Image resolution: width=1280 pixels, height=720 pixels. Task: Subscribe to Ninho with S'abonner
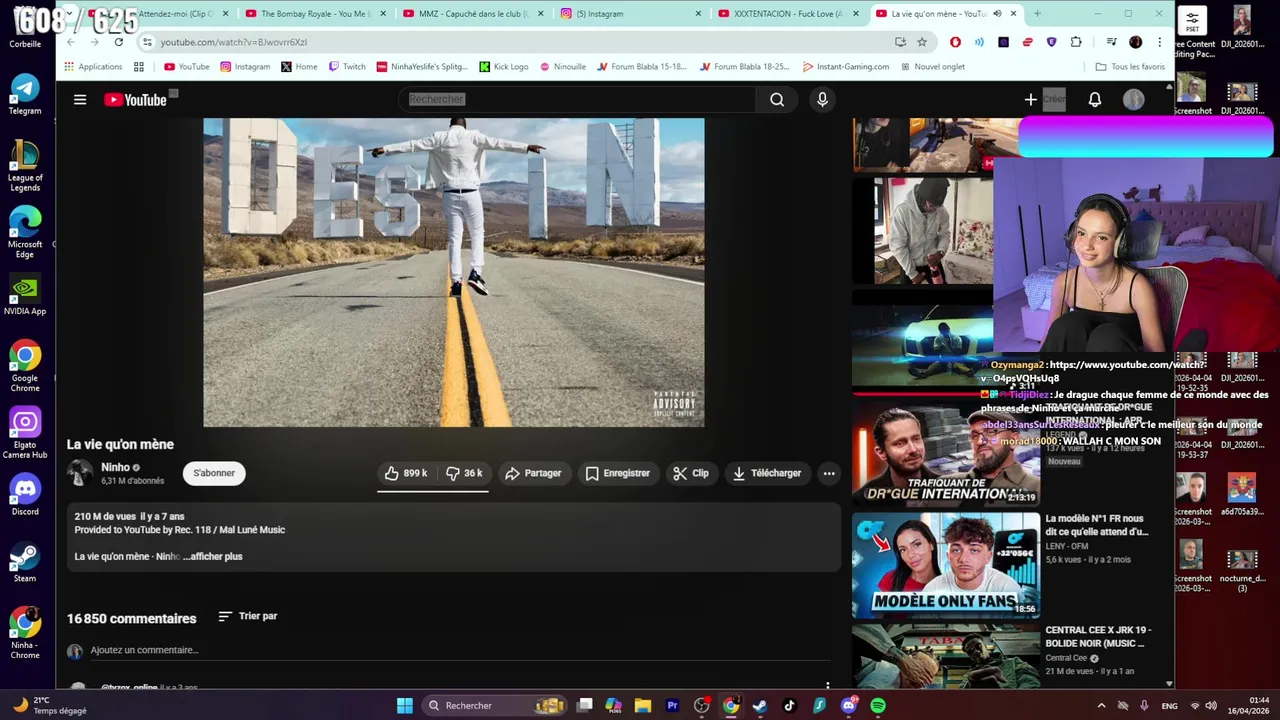point(214,473)
